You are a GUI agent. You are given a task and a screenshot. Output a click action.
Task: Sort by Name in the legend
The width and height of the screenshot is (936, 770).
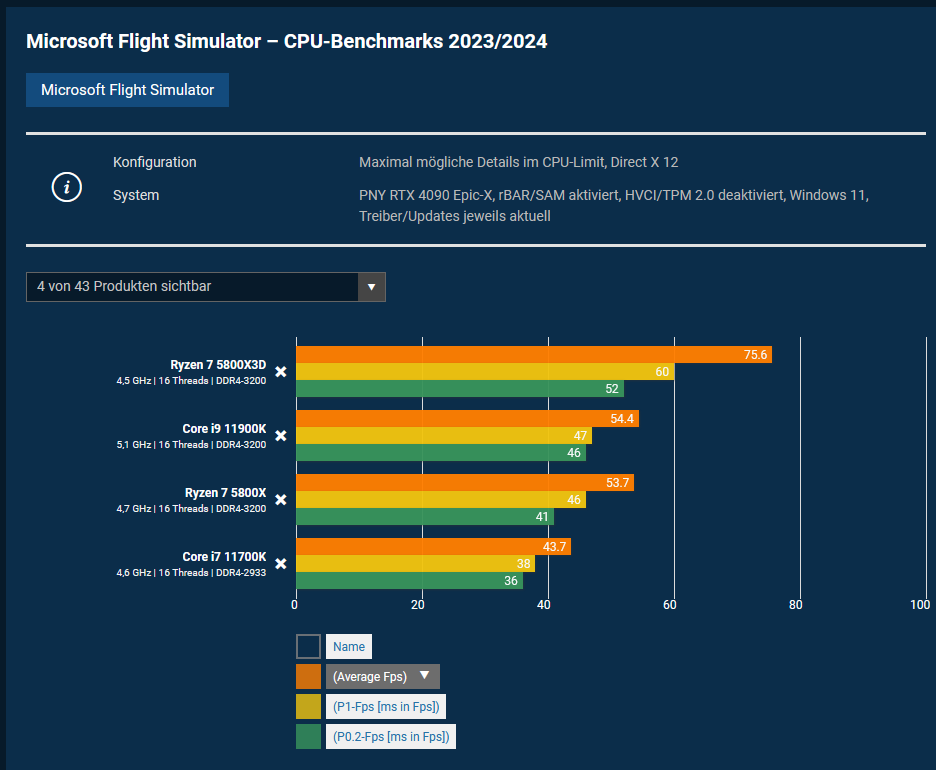click(349, 646)
